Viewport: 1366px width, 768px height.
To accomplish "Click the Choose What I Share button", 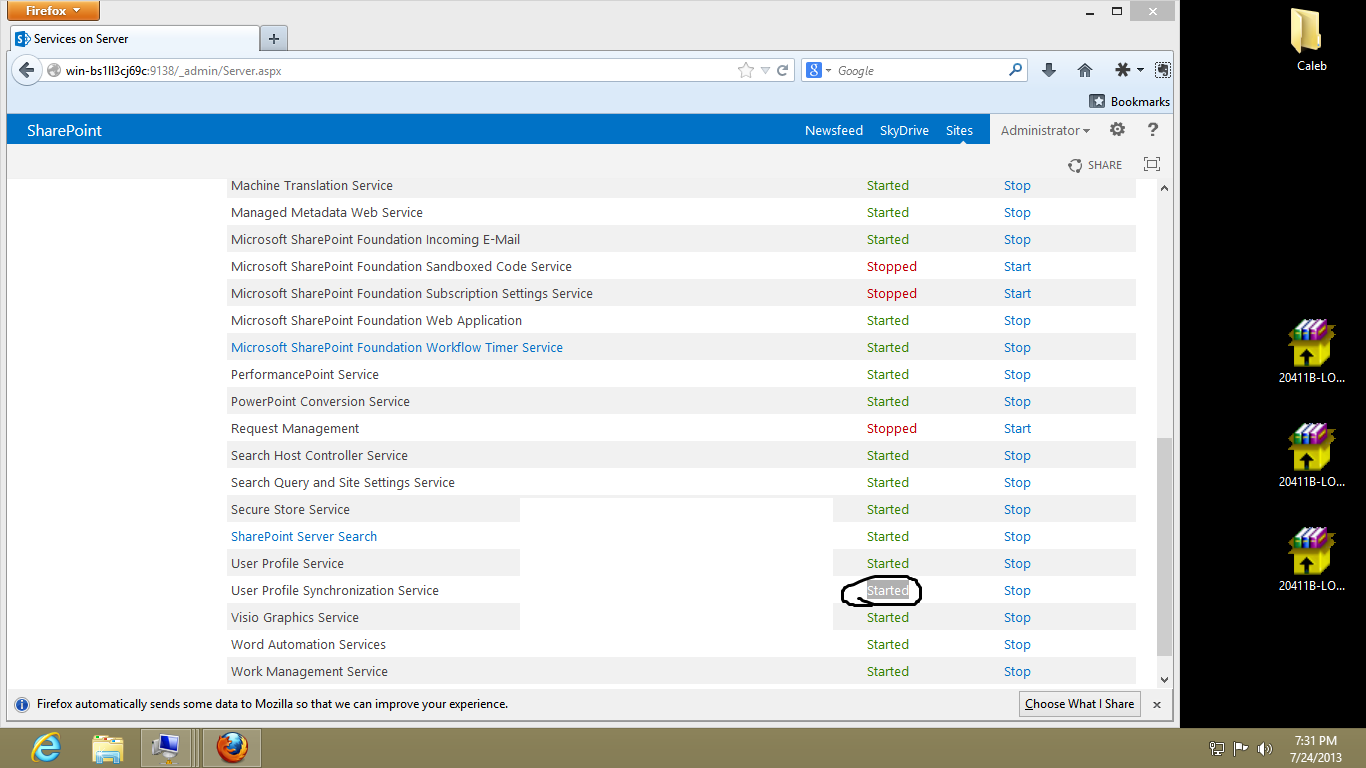I will click(1079, 704).
